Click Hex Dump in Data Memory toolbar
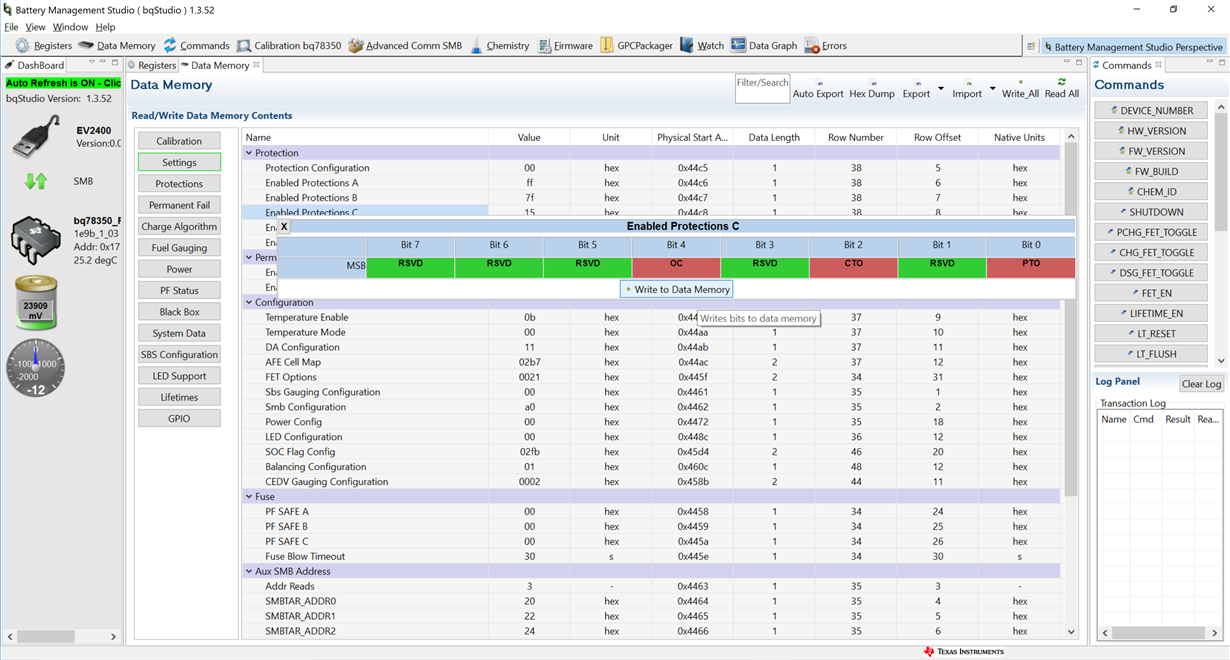This screenshot has height=660, width=1230. pyautogui.click(x=872, y=89)
